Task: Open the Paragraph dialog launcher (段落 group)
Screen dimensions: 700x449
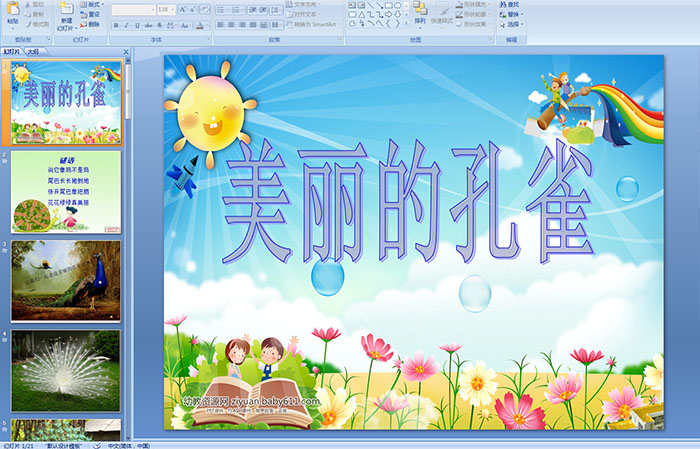Action: click(340, 39)
